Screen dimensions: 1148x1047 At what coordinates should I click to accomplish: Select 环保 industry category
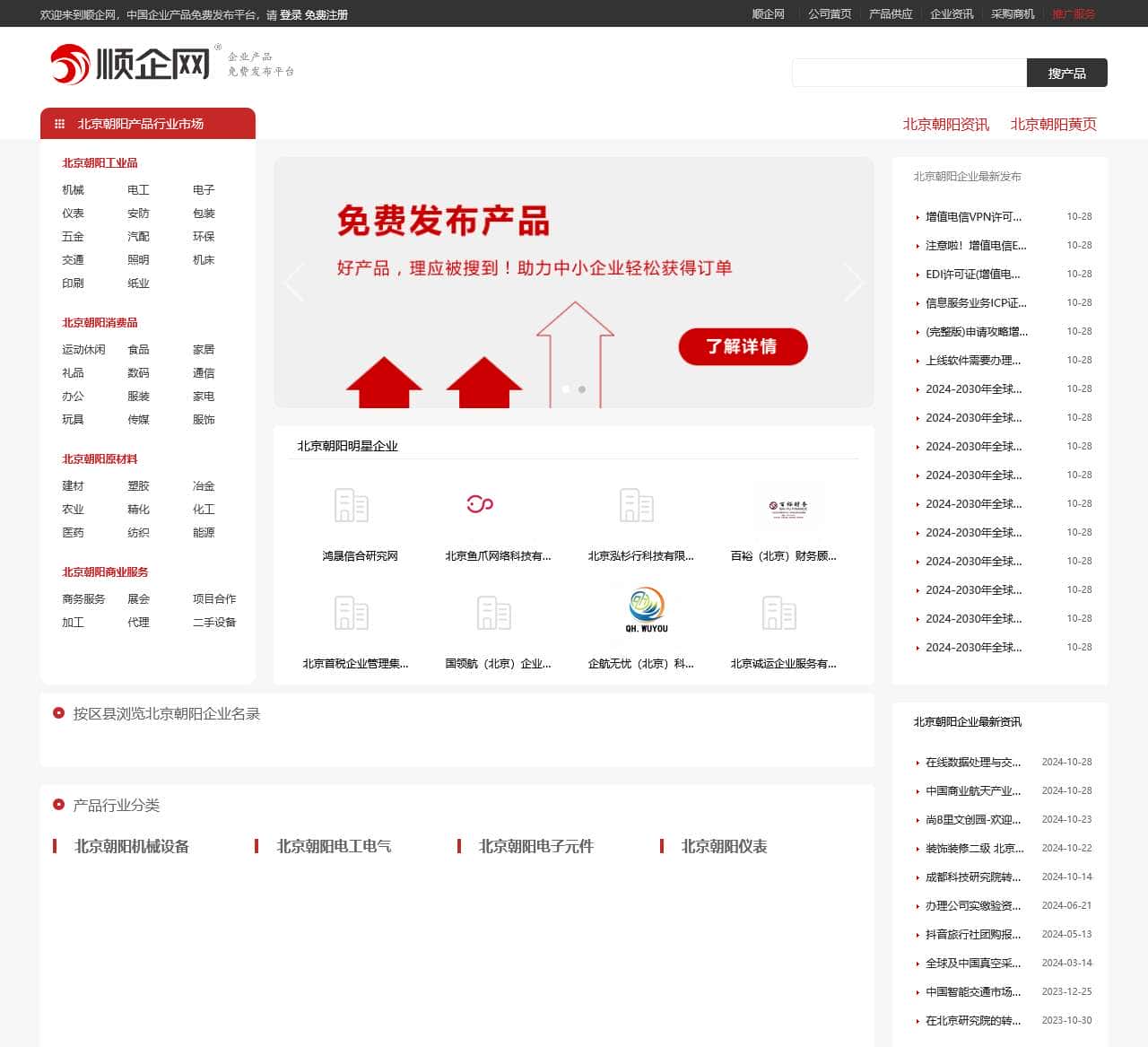click(x=204, y=237)
